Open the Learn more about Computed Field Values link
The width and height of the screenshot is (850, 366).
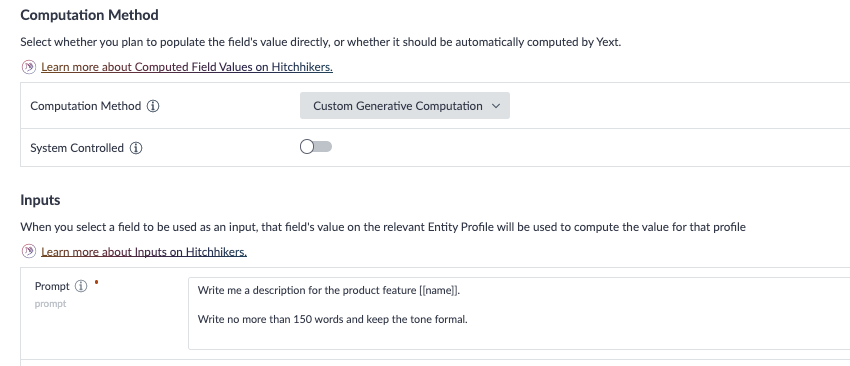click(187, 67)
